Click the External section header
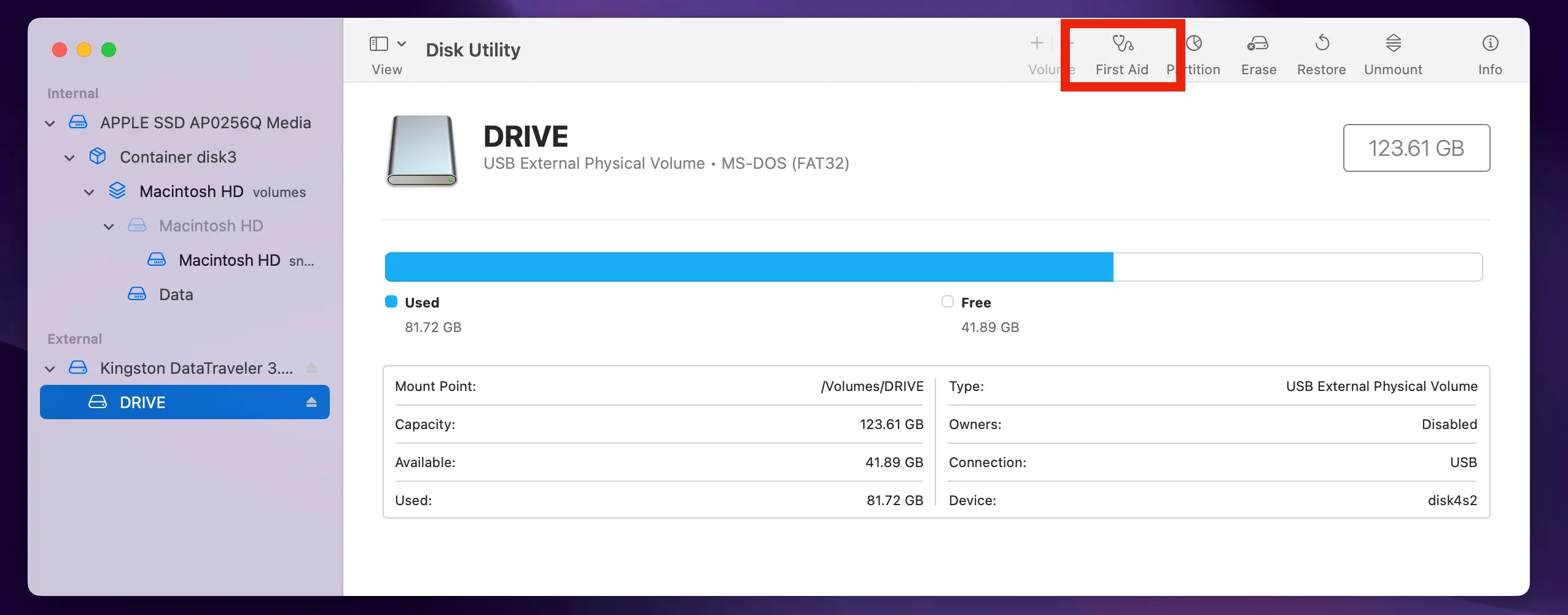The width and height of the screenshot is (1568, 615). pos(74,339)
